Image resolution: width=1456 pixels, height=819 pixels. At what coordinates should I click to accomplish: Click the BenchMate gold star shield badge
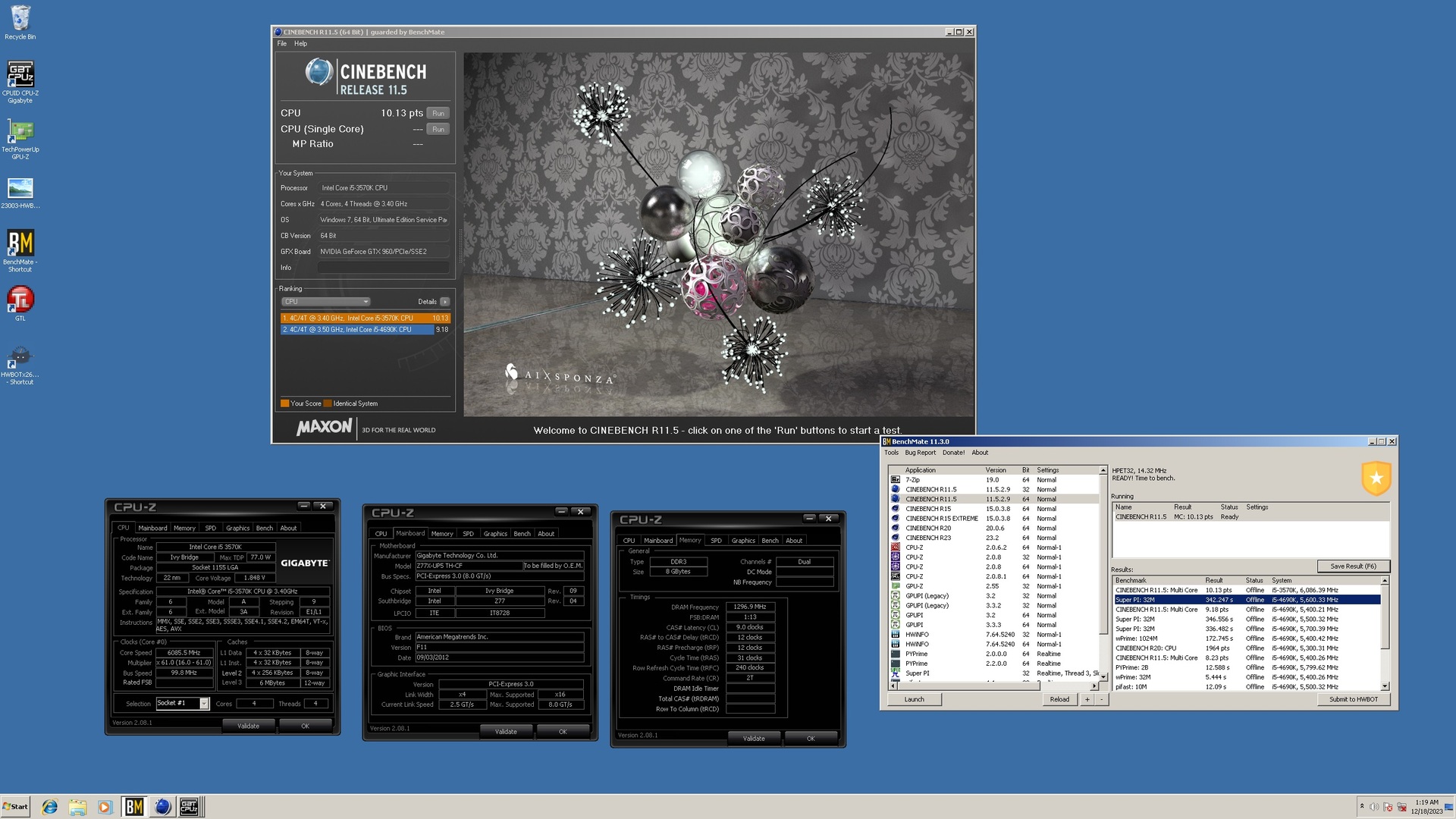pos(1376,479)
